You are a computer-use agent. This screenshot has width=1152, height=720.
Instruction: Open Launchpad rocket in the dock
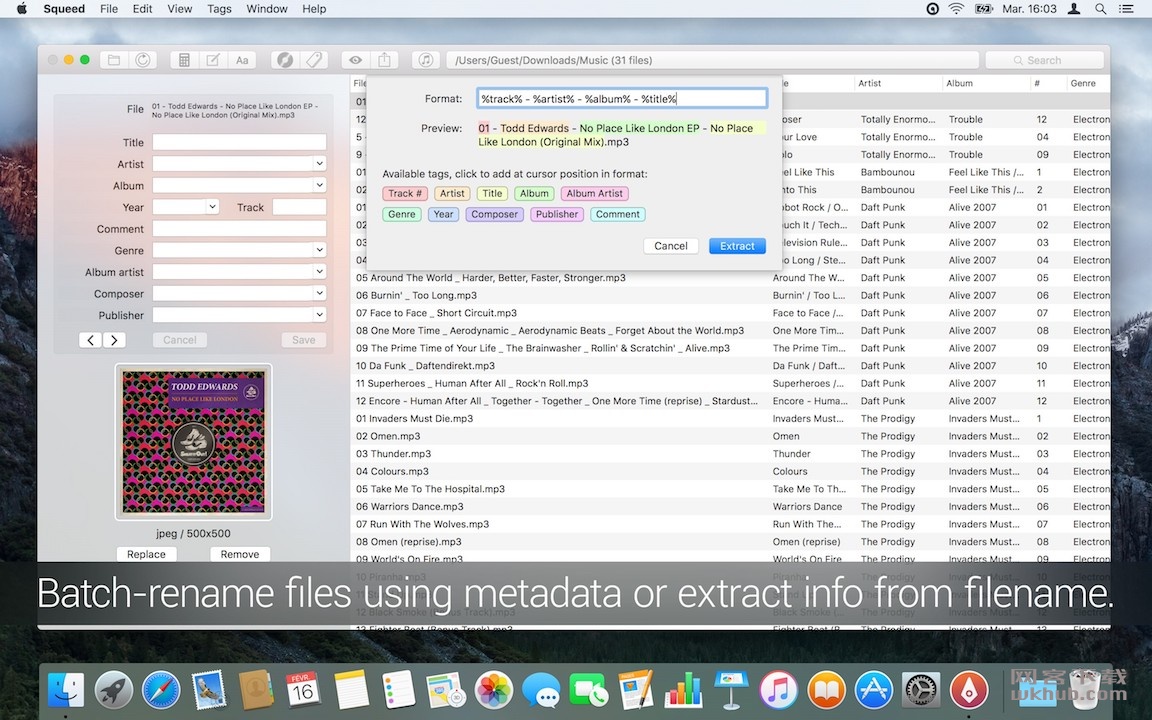pos(113,691)
